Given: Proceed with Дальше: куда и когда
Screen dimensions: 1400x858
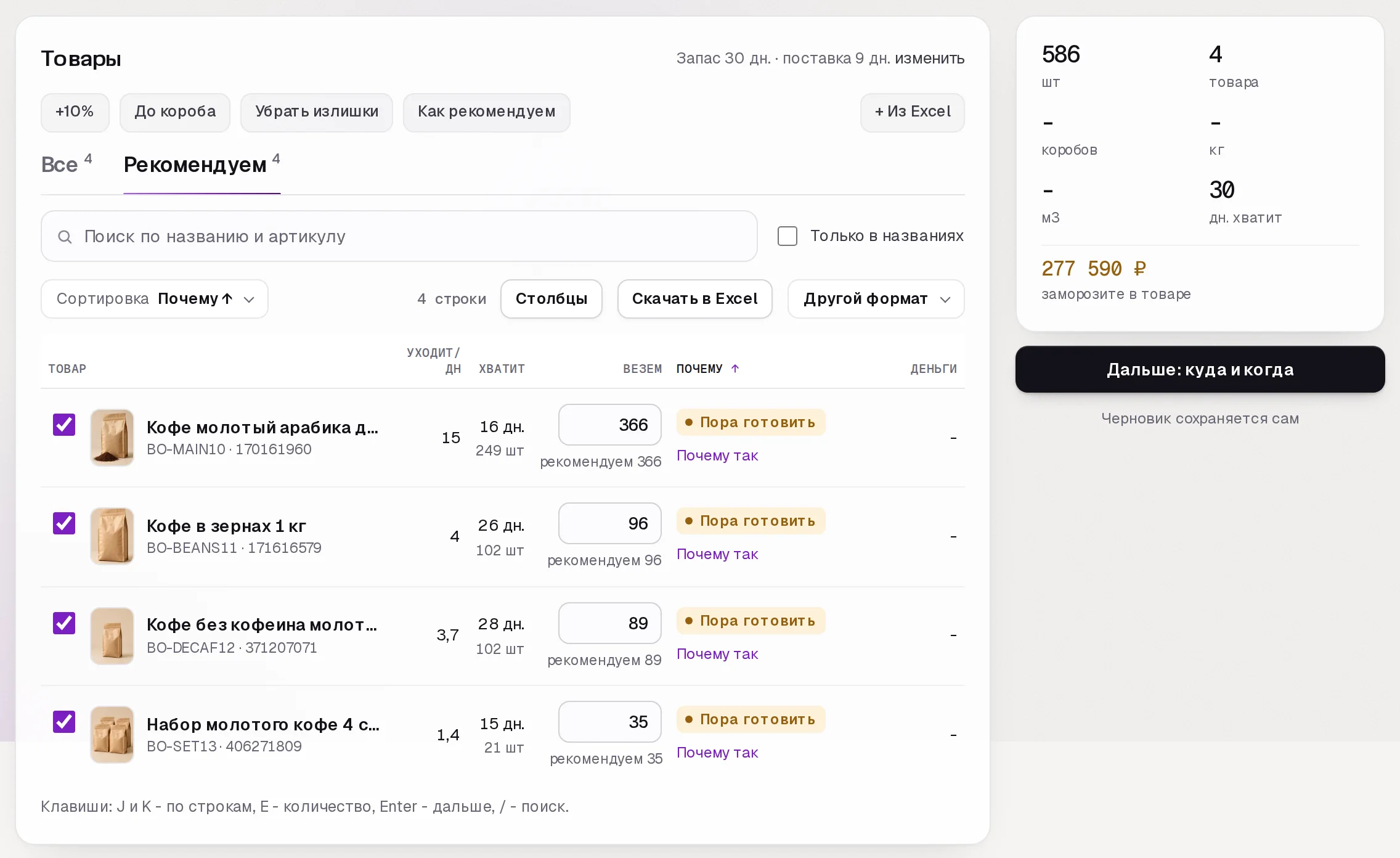Looking at the screenshot, I should click(x=1200, y=369).
